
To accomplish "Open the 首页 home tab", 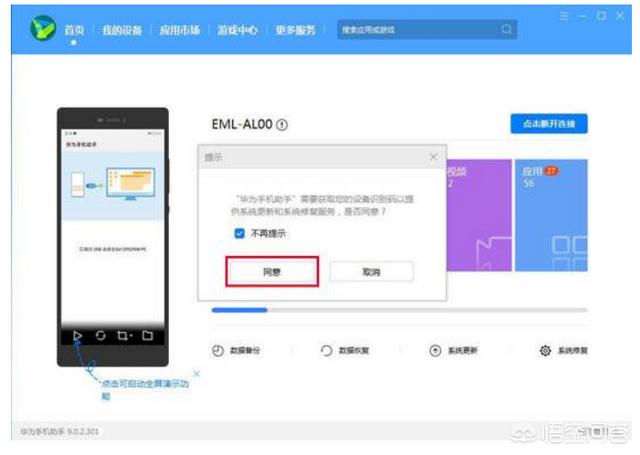I will pos(74,30).
